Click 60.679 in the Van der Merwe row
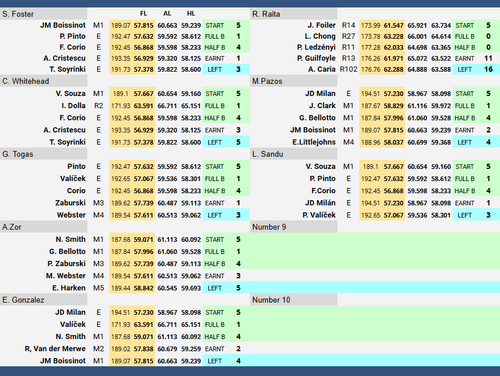Viewport: 500px width, 376px height. 167,349
